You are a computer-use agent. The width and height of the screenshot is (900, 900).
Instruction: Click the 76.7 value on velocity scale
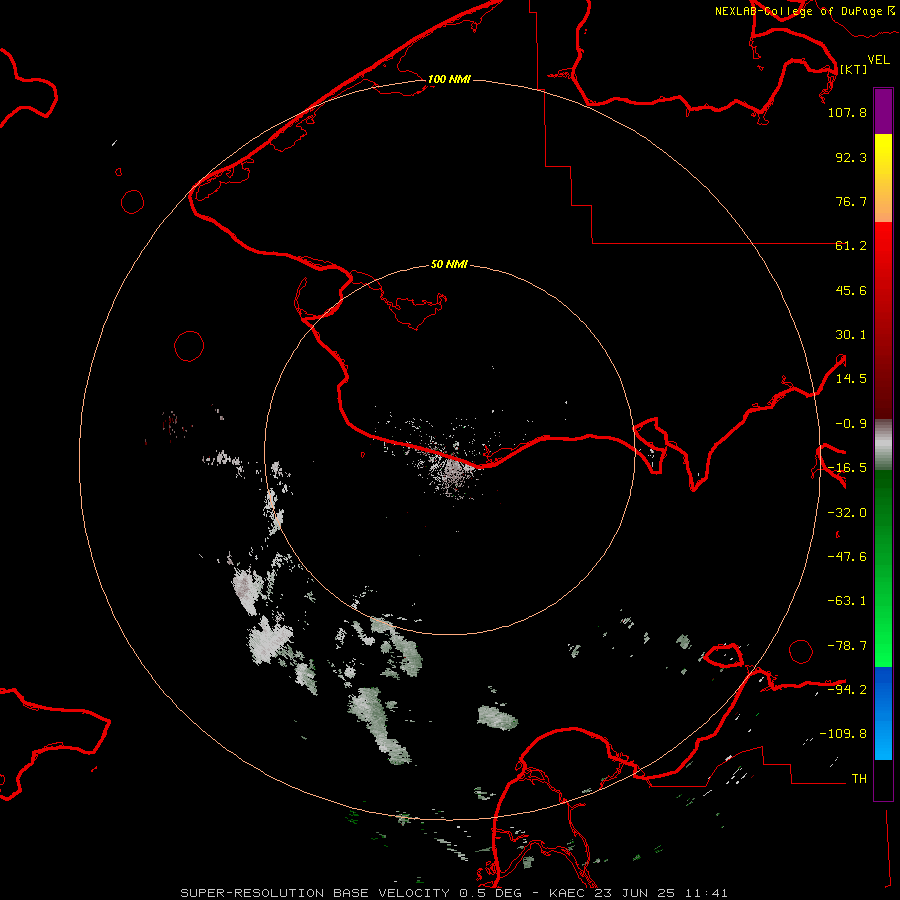point(851,201)
